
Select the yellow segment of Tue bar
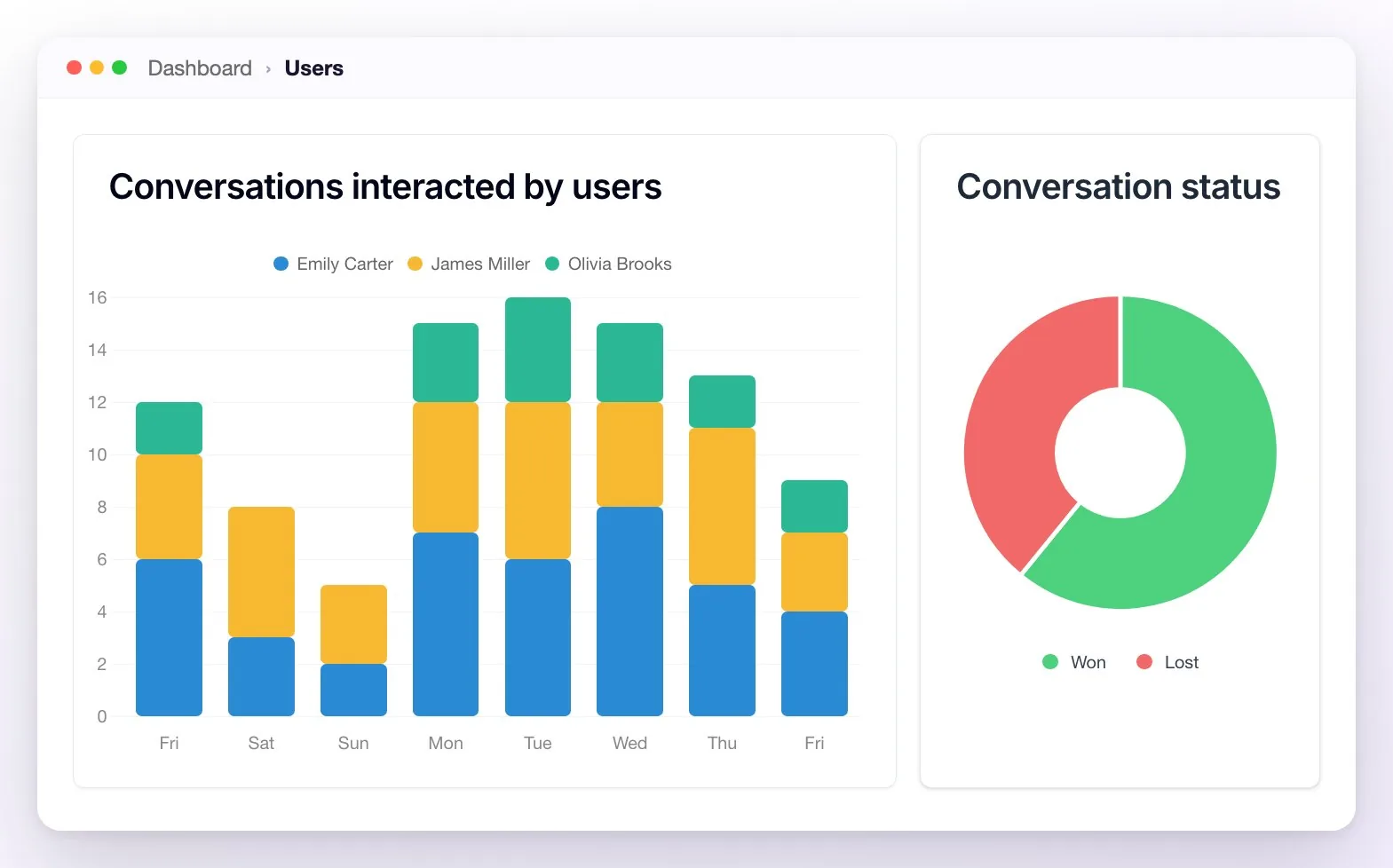click(538, 480)
